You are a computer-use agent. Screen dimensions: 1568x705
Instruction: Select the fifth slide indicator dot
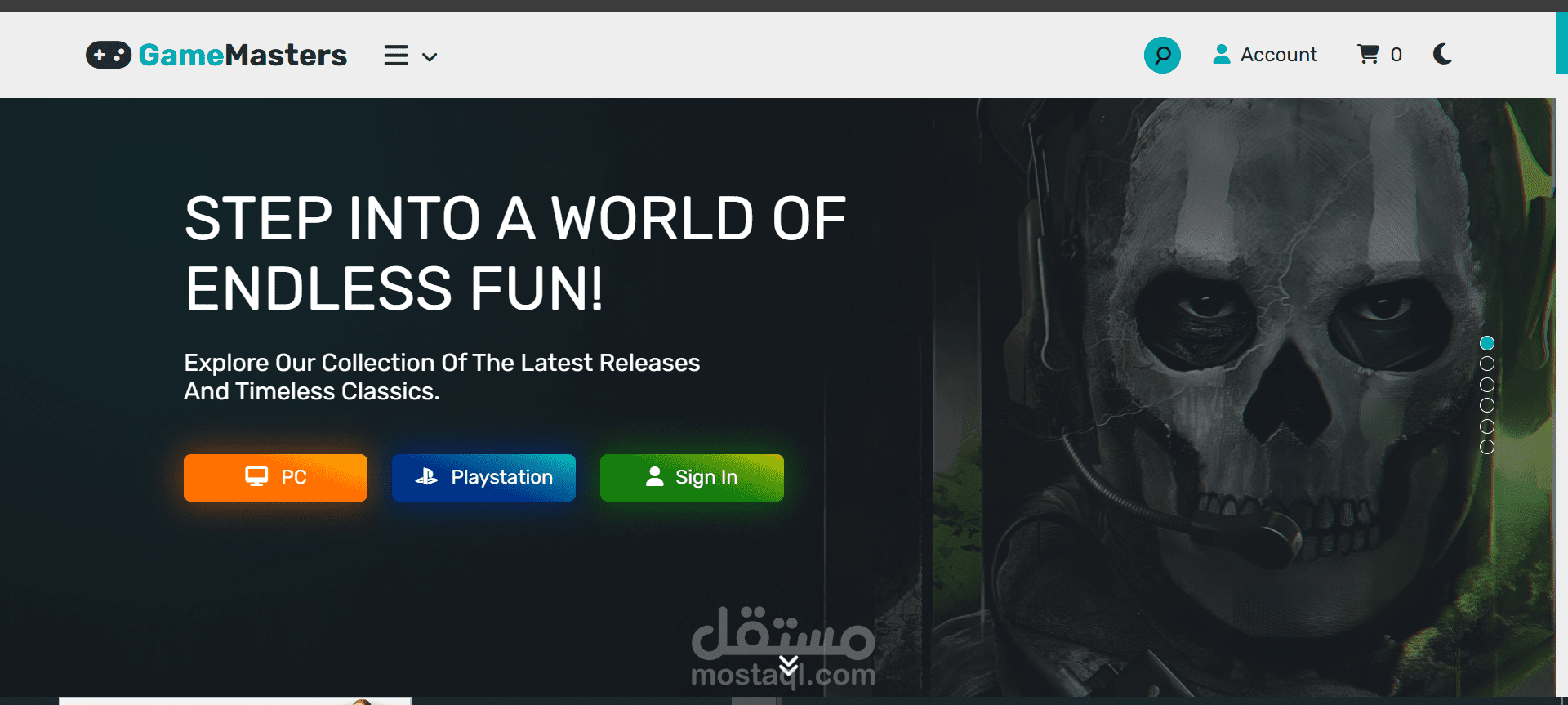(1487, 426)
